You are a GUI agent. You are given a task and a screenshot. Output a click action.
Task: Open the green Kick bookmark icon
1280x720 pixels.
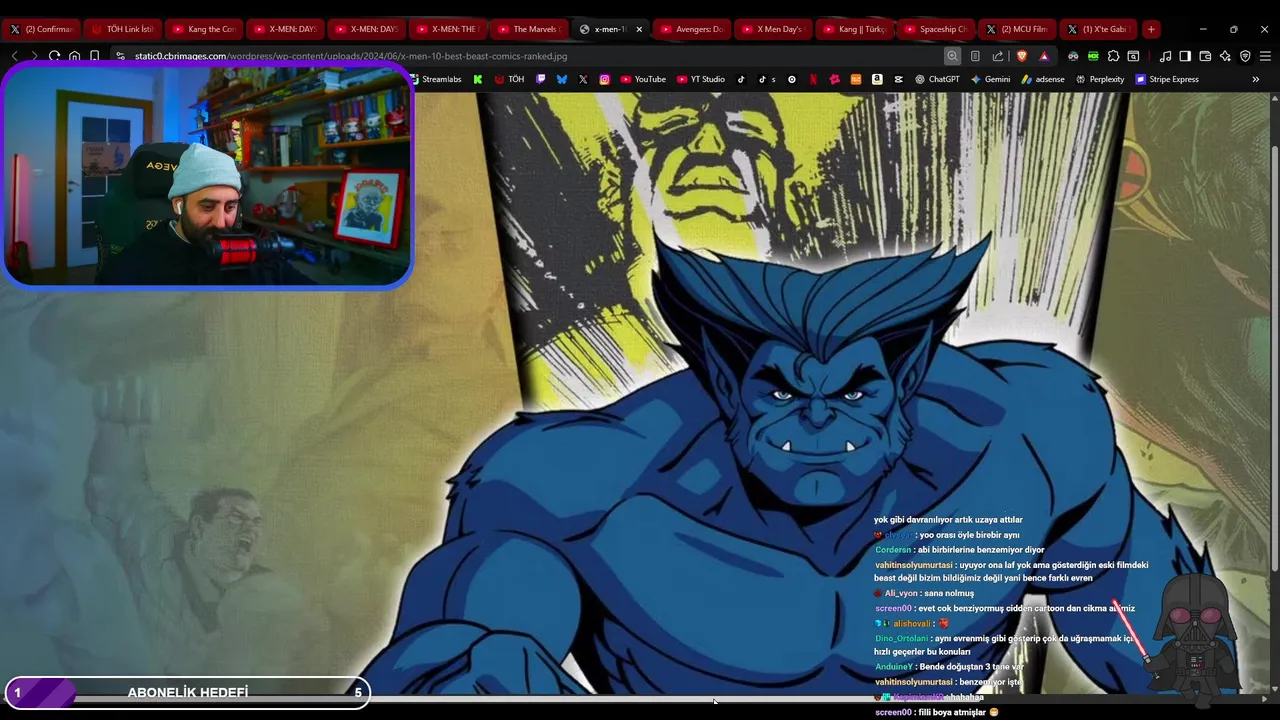[478, 79]
